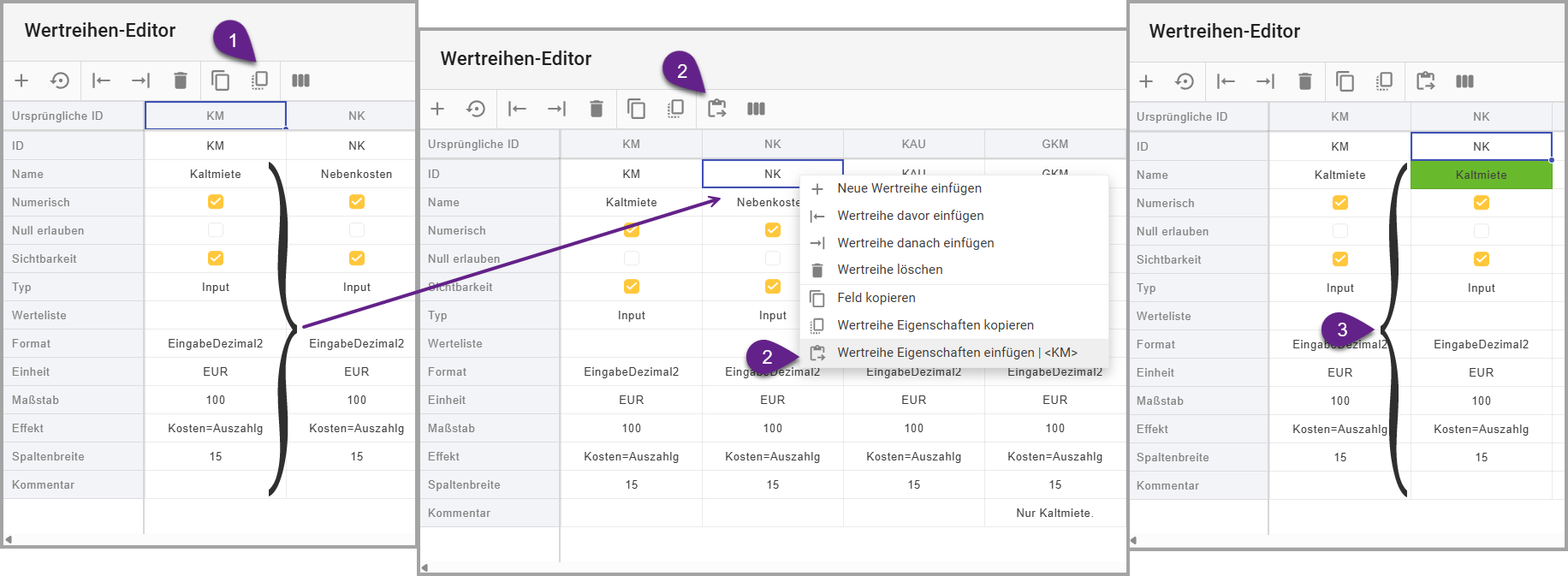Screen dimensions: 1568x576
Task: Click reset history icon in the right editor
Action: tap(1185, 81)
